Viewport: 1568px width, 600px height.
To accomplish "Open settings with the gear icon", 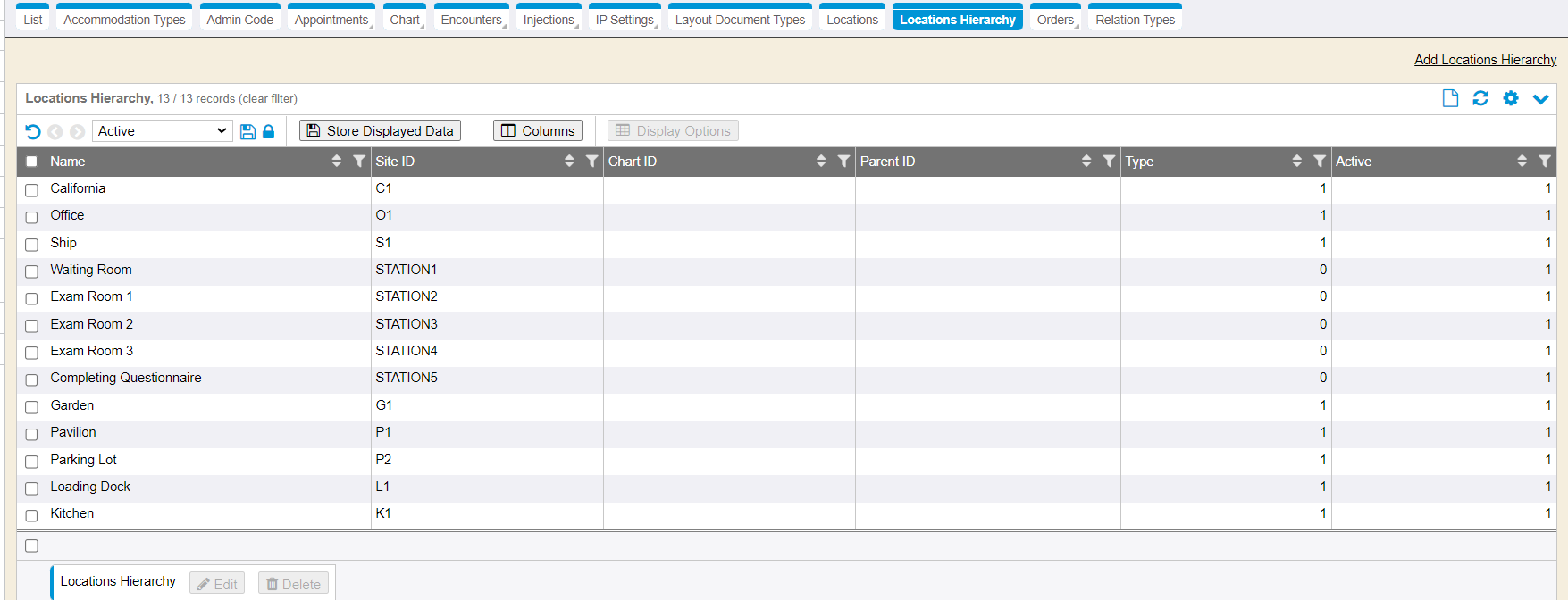I will (1511, 98).
